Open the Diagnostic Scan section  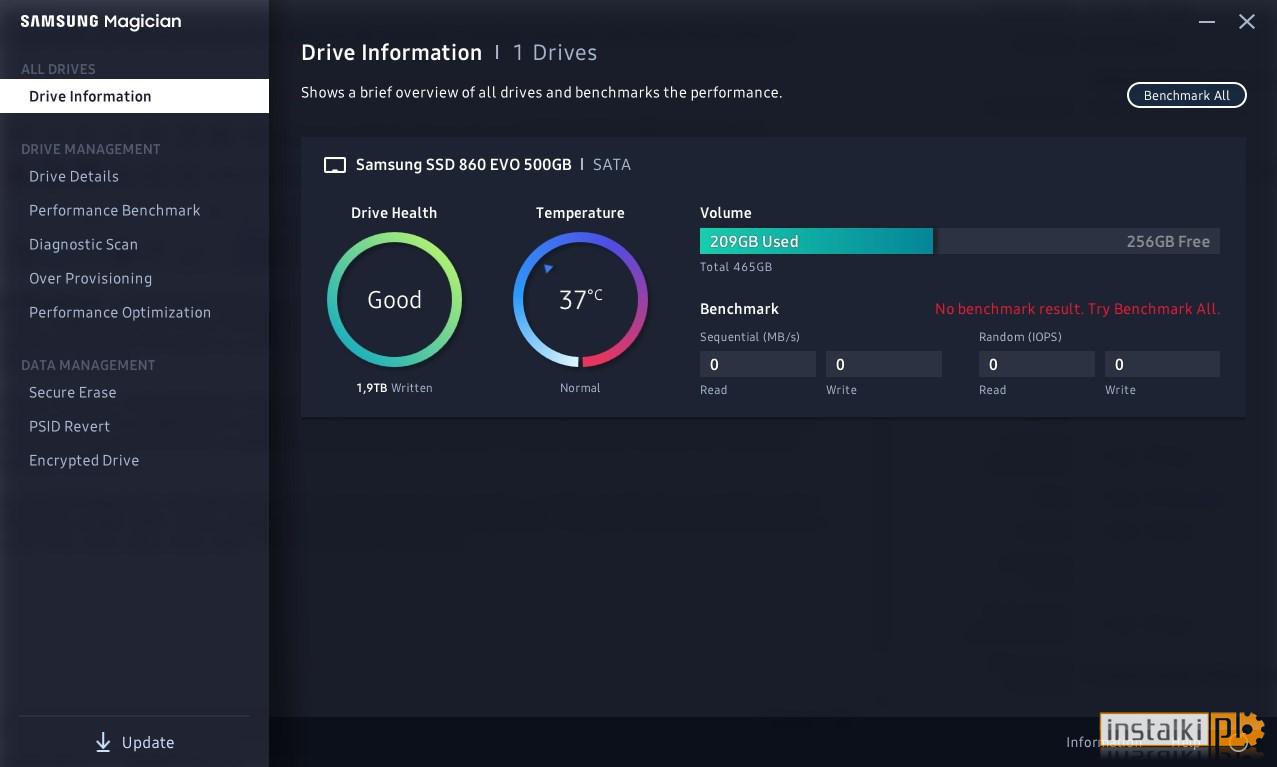[x=83, y=244]
